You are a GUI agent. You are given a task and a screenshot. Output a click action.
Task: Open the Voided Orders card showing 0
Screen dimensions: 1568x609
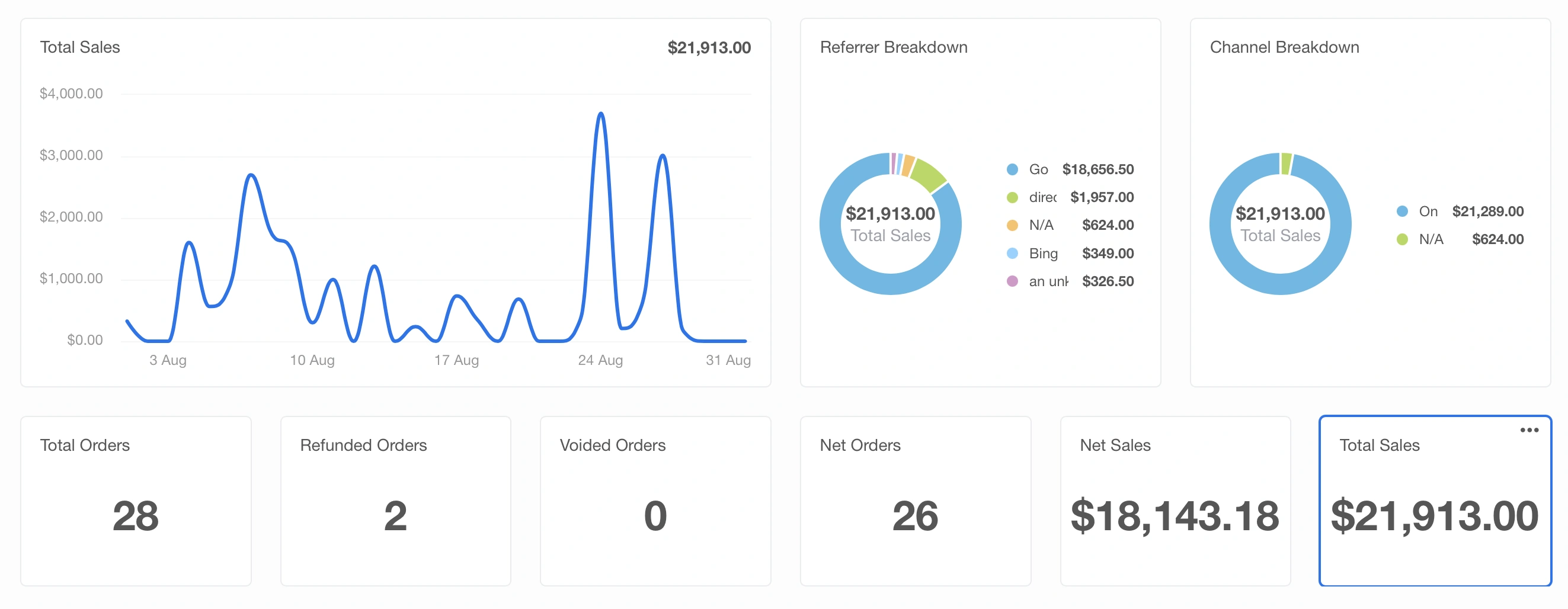click(x=655, y=501)
